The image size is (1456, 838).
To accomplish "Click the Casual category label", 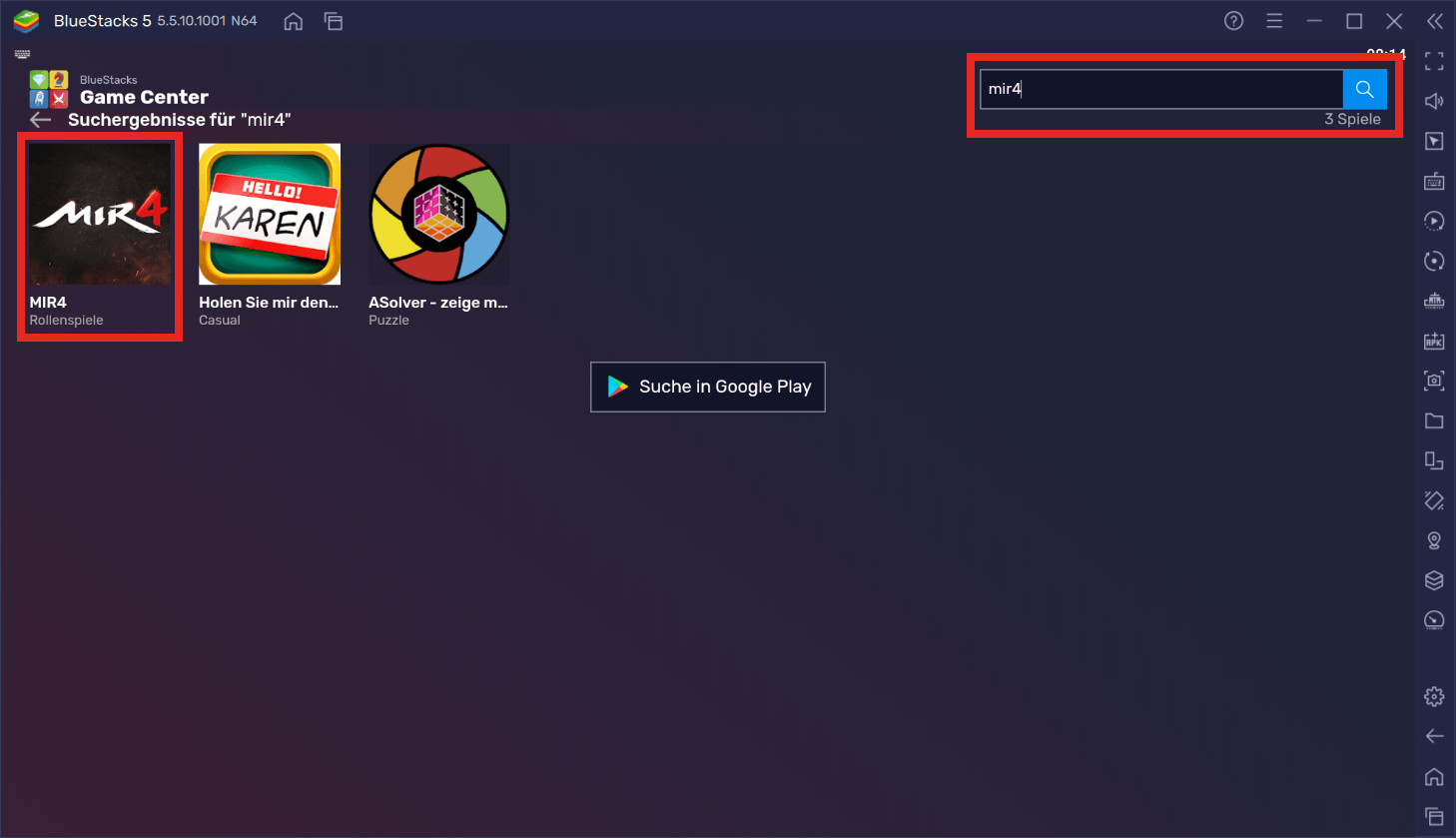I will (220, 321).
